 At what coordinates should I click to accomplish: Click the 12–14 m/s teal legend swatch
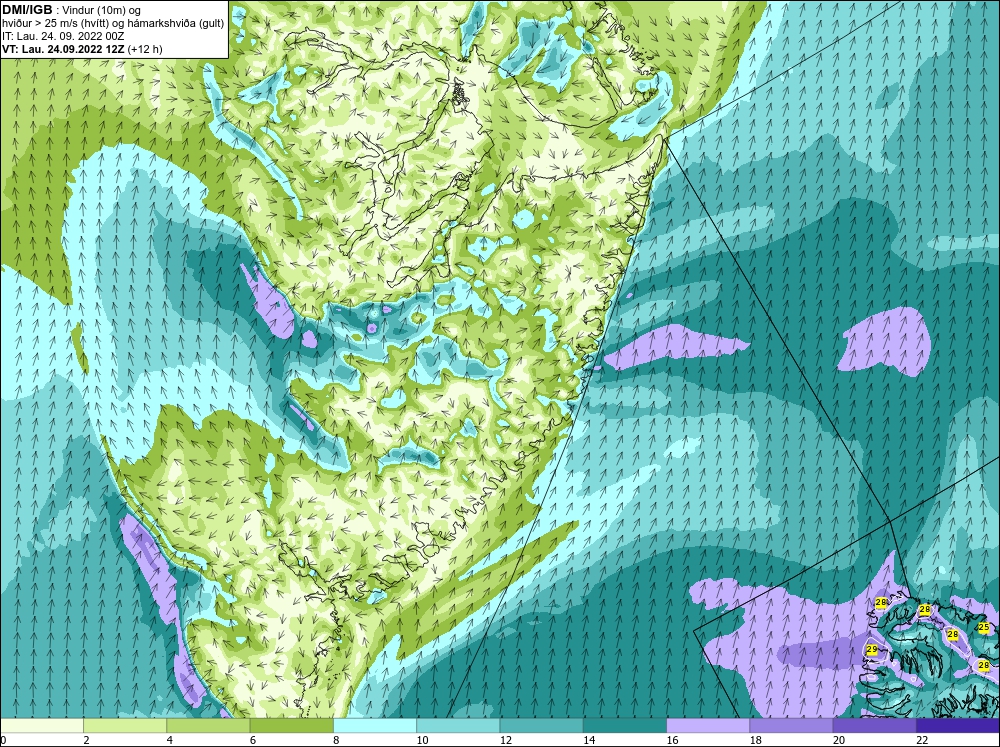pos(541,725)
